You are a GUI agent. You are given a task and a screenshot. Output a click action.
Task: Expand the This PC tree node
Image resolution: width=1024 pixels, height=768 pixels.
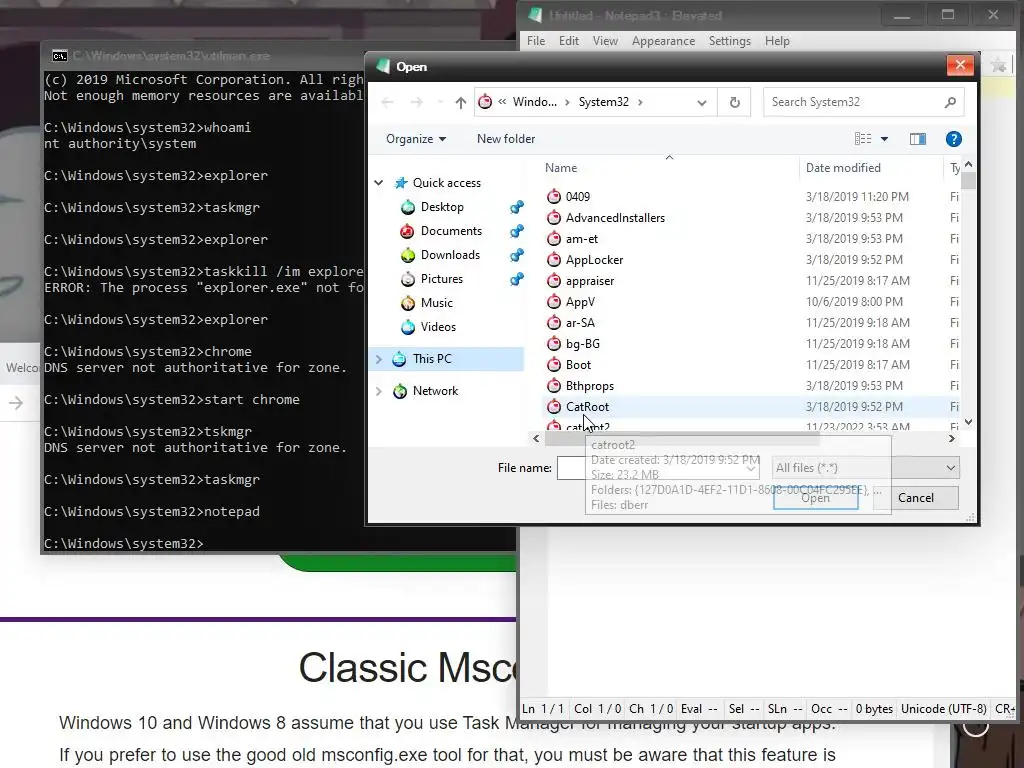tap(379, 359)
